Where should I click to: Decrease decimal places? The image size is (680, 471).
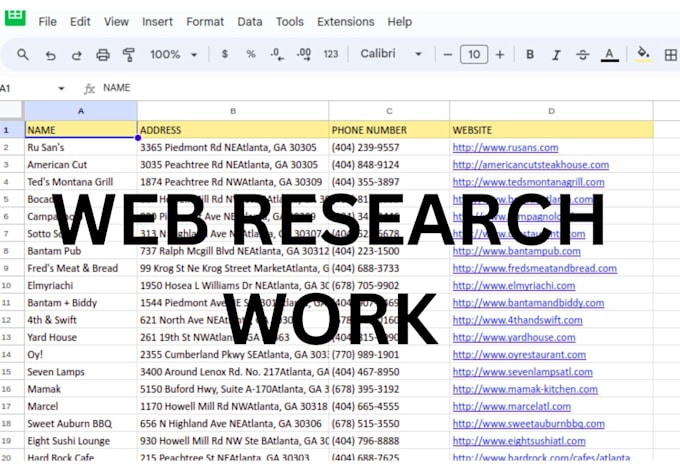tap(277, 54)
